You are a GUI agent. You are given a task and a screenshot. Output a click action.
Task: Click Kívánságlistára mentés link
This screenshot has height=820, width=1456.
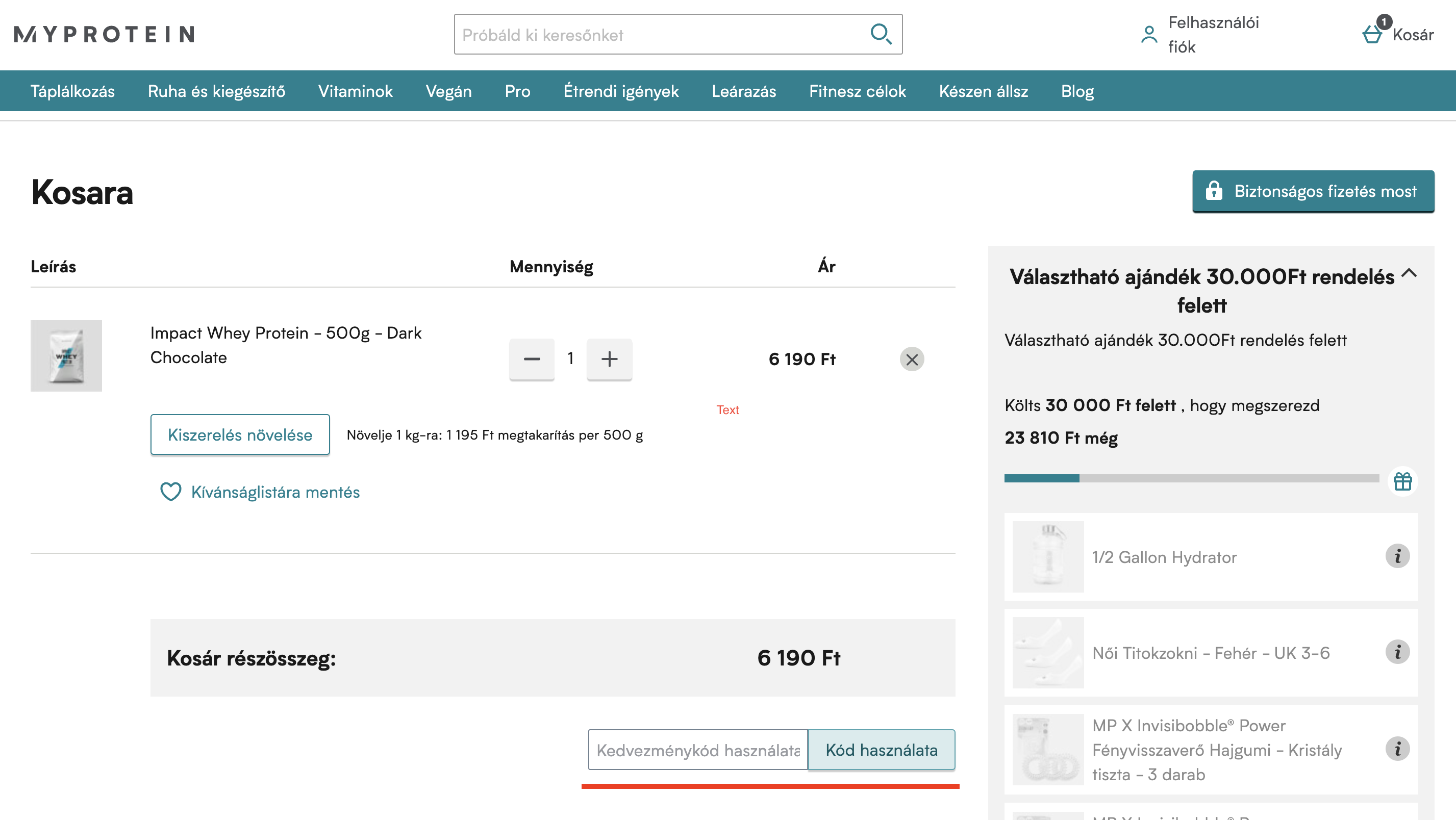point(275,492)
